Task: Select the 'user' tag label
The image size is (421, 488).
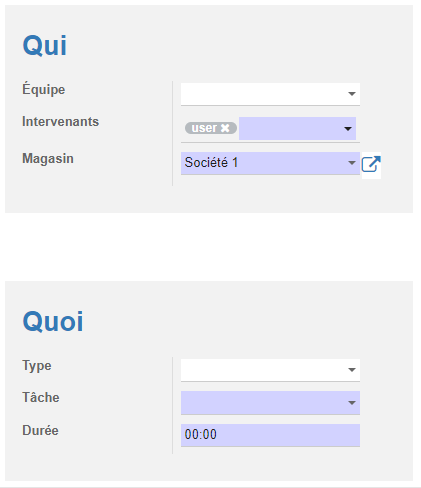Action: pos(204,128)
